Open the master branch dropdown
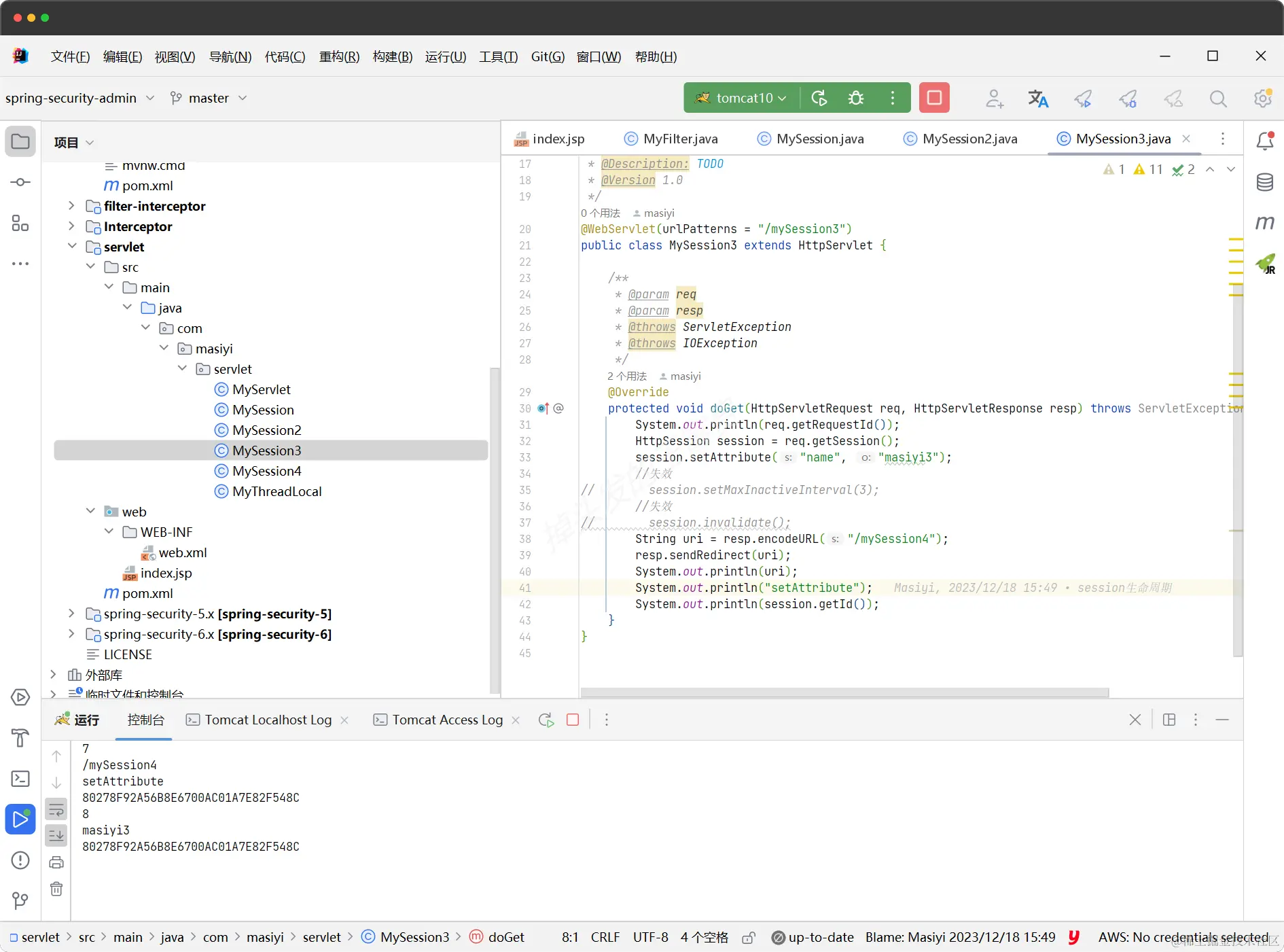The width and height of the screenshot is (1284, 952). pos(208,99)
